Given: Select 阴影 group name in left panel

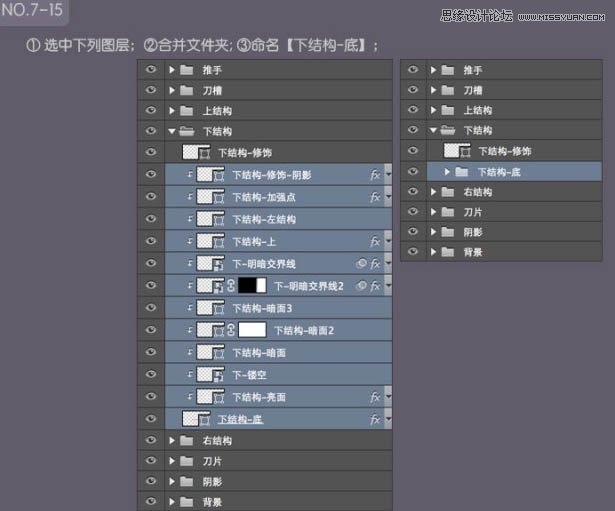Looking at the screenshot, I should pyautogui.click(x=212, y=482).
